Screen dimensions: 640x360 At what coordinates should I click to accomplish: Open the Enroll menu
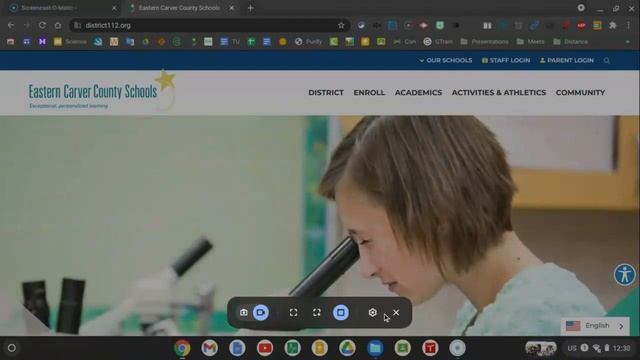pos(369,93)
